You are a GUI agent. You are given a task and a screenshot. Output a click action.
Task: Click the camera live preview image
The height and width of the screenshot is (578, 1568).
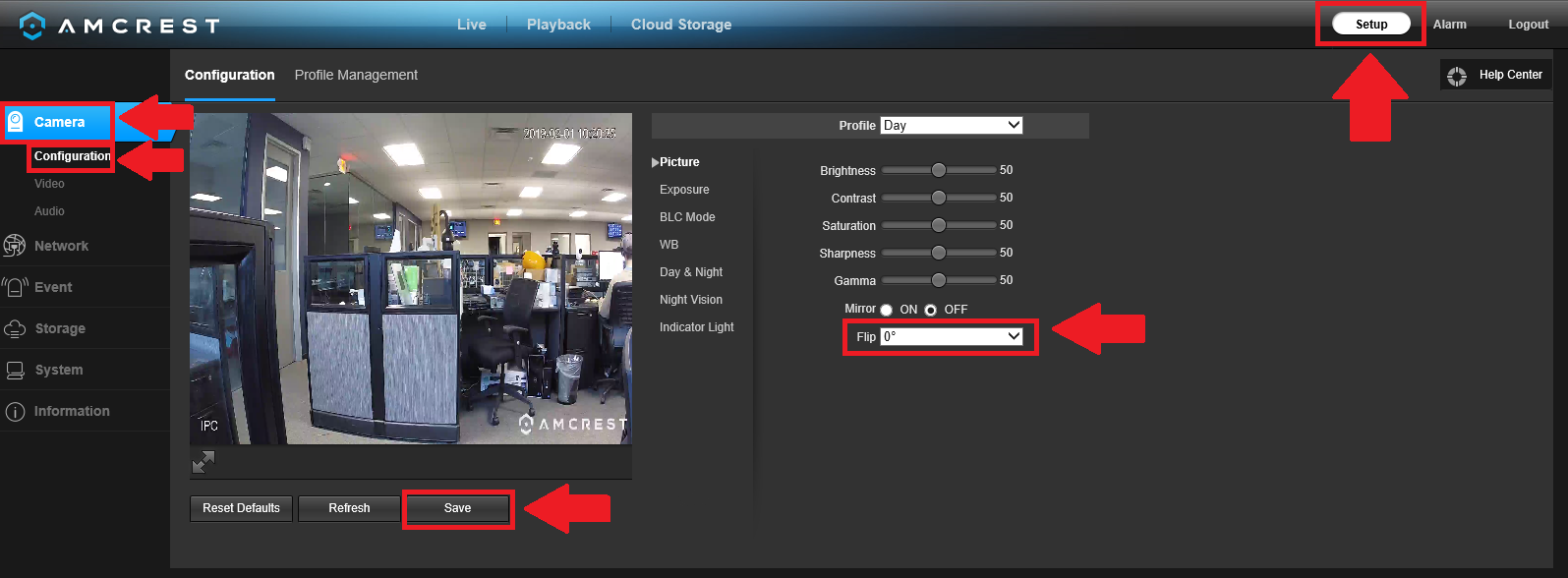click(x=411, y=278)
